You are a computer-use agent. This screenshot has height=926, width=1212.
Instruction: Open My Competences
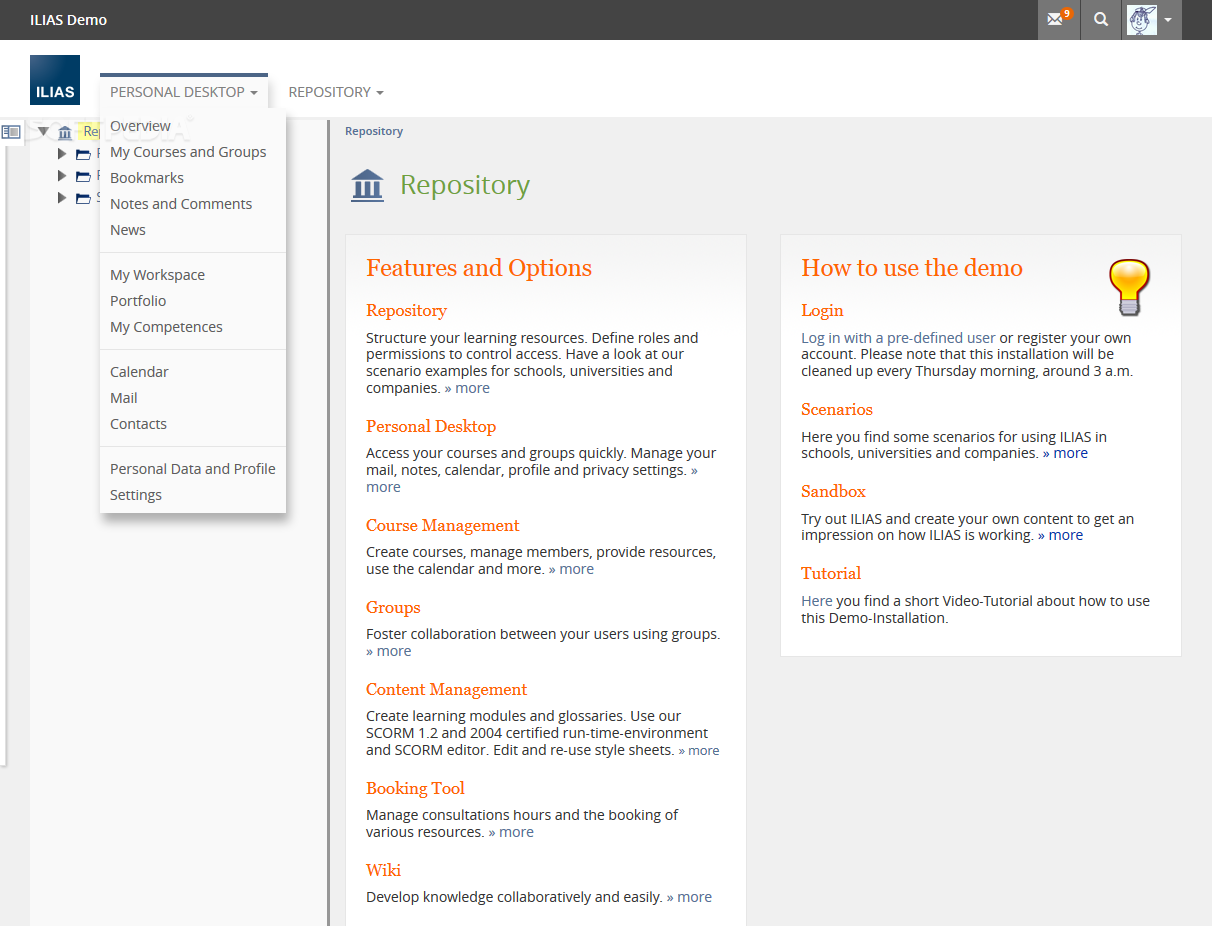[x=166, y=327]
